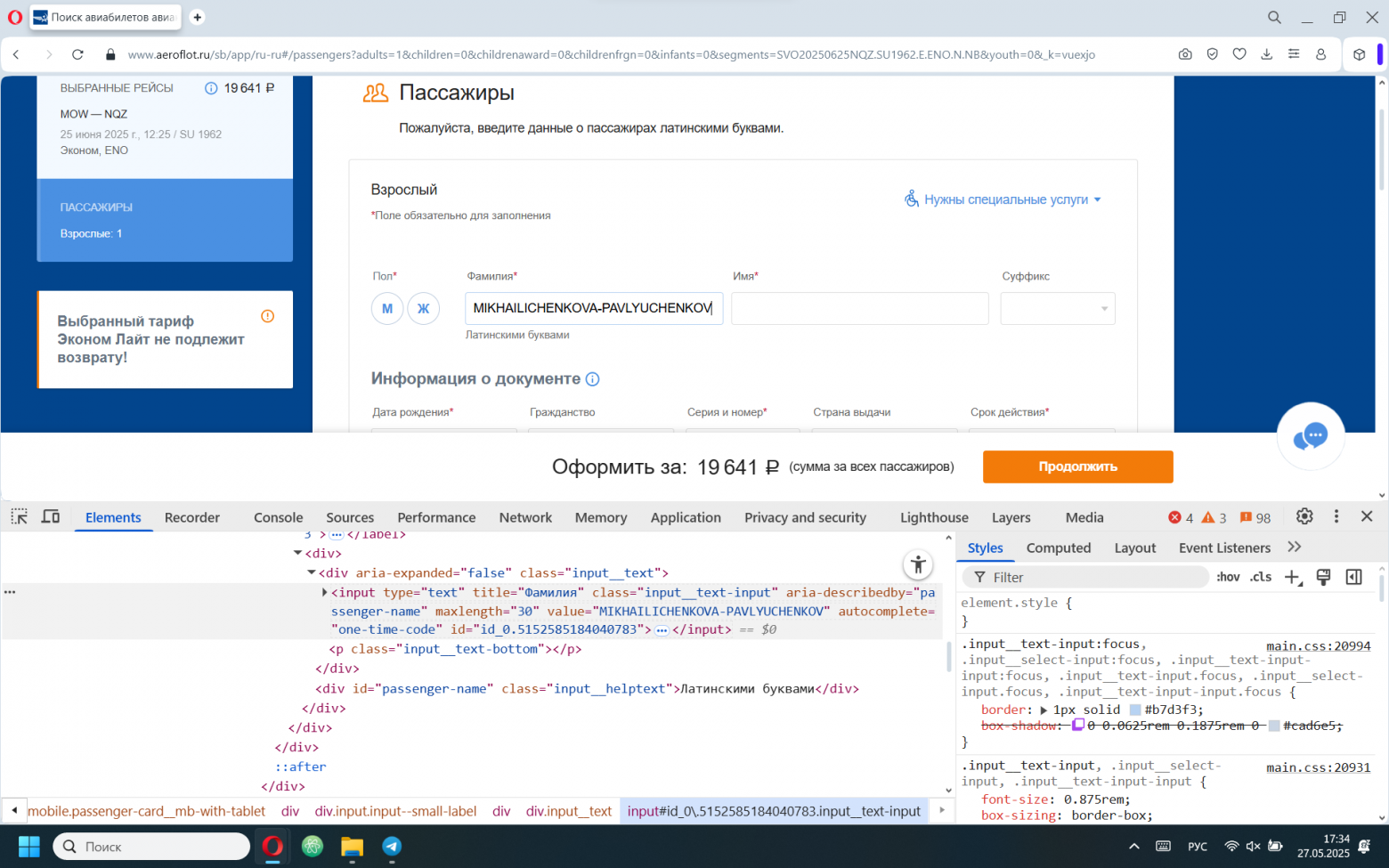Open the Суффикс dropdown
This screenshot has height=868, width=1389.
[1057, 308]
